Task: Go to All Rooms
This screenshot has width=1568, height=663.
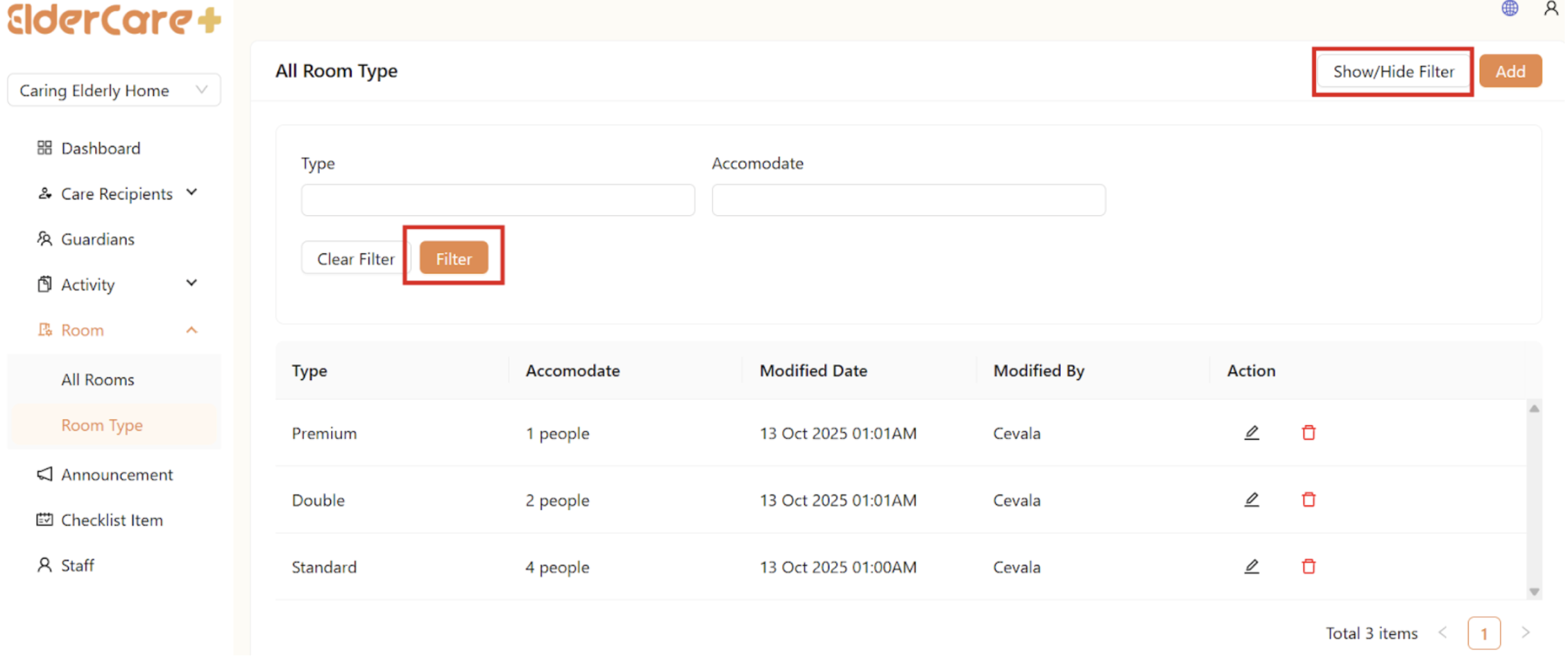Action: point(98,380)
